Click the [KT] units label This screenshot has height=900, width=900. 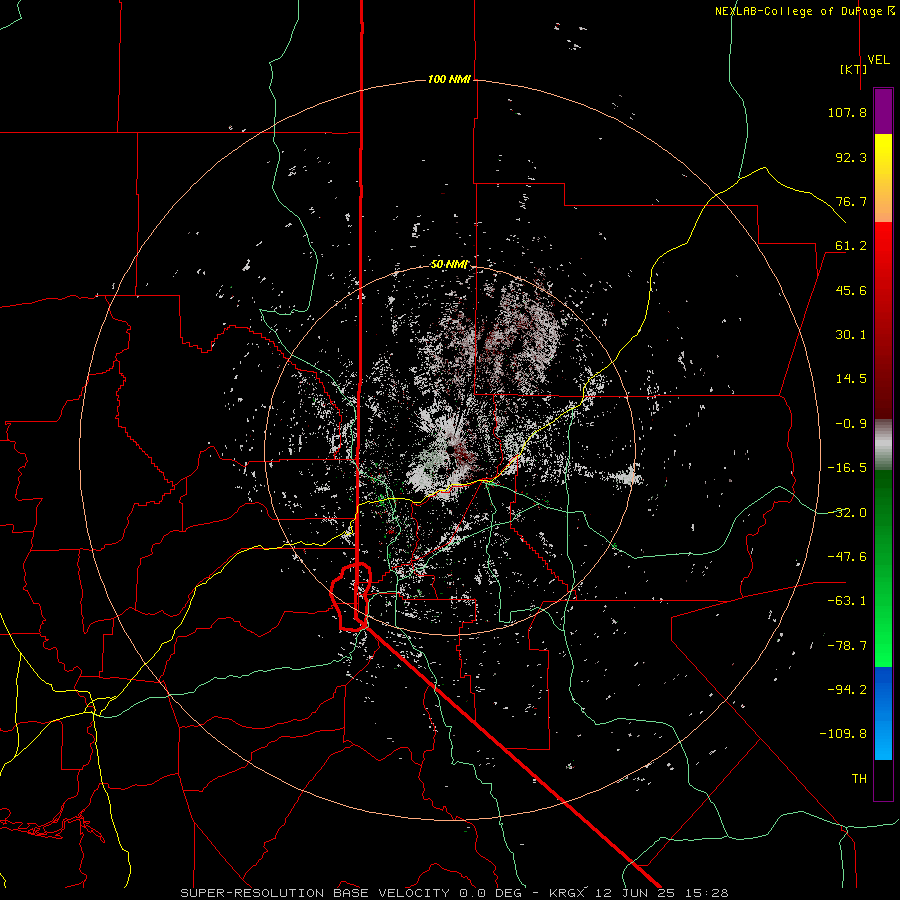(x=853, y=69)
